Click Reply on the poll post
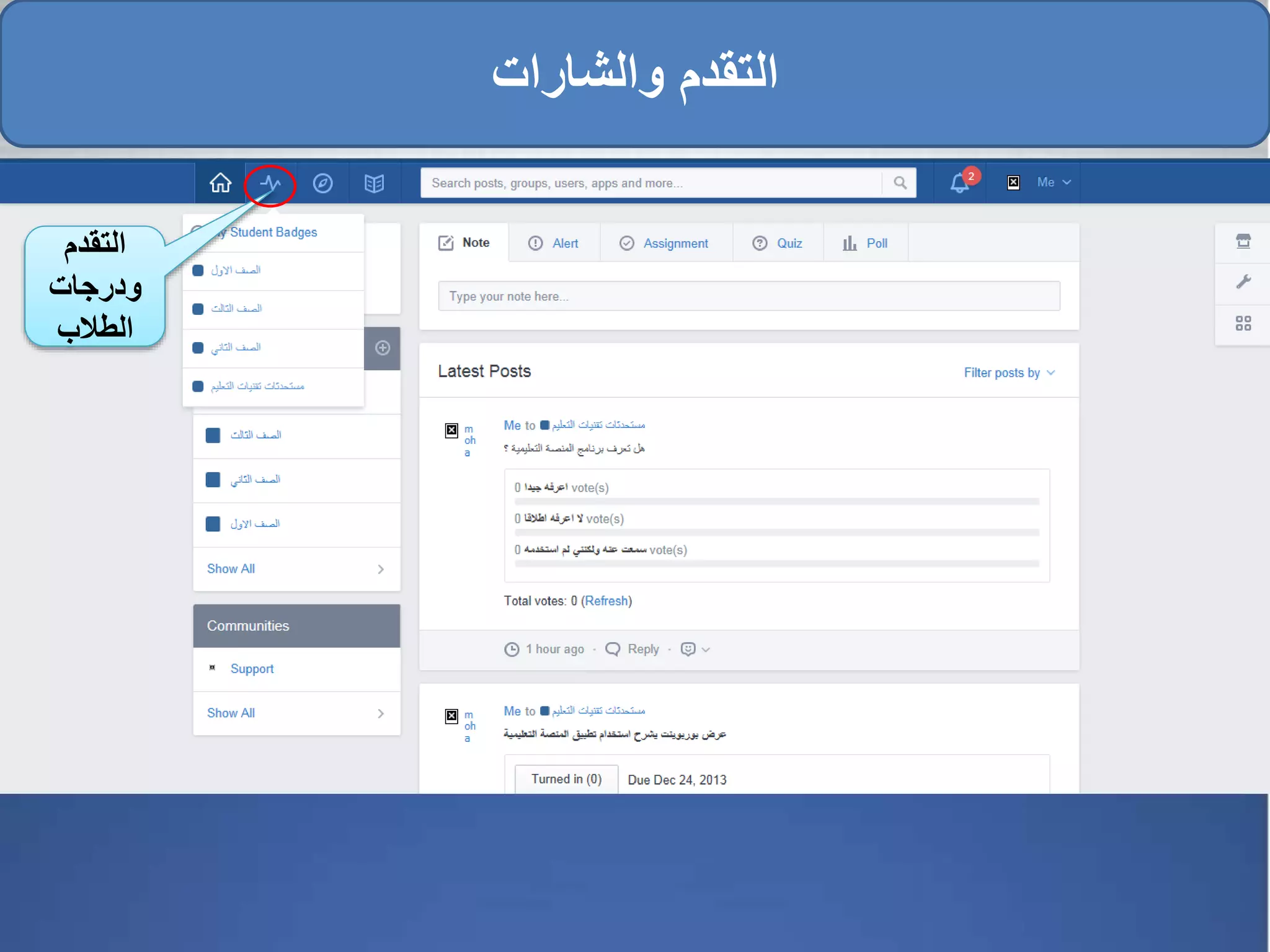 point(632,650)
